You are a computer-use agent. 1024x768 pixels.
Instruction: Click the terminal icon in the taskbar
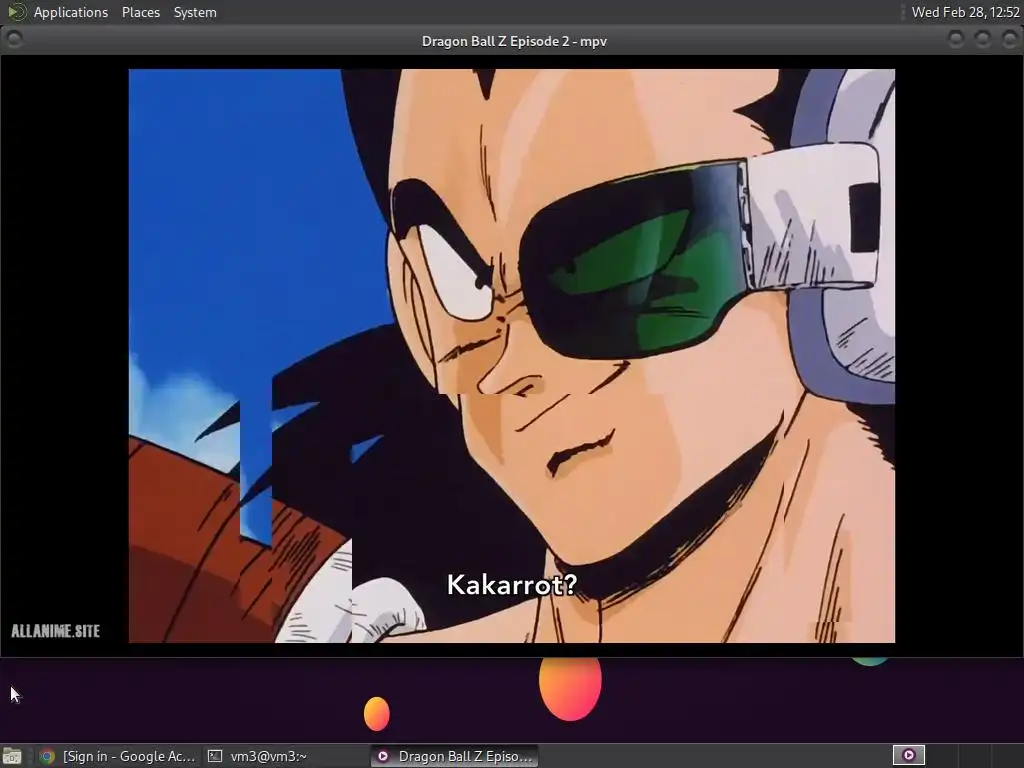click(x=214, y=756)
